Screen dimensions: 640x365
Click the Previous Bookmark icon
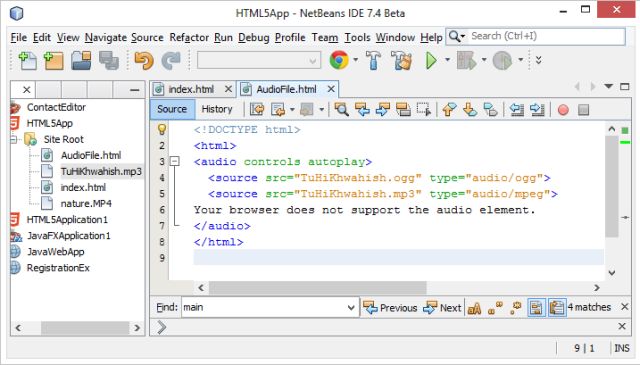[449, 109]
